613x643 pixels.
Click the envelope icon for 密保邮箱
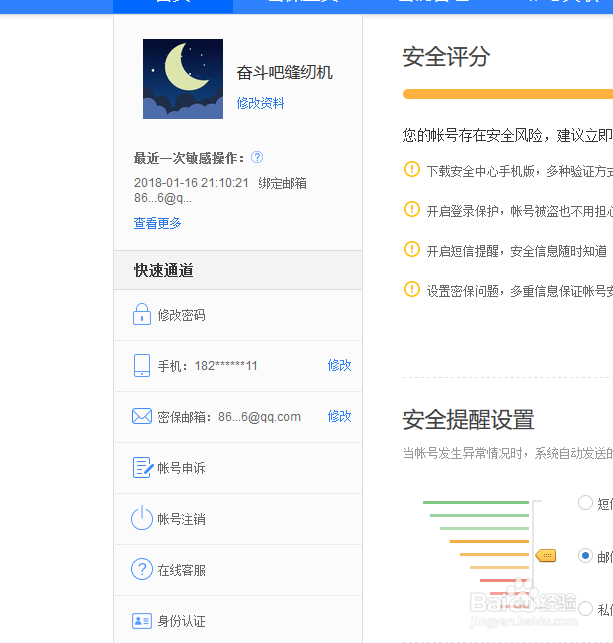pyautogui.click(x=142, y=417)
